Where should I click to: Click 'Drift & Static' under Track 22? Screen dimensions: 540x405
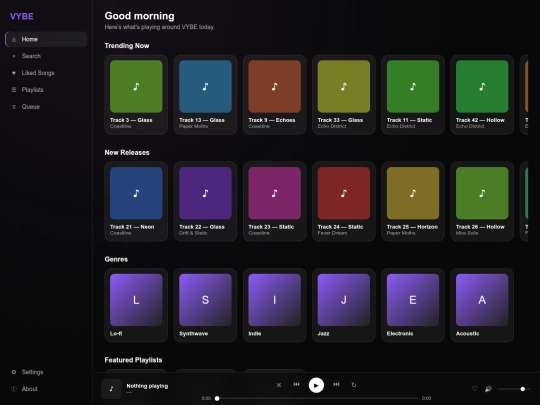(x=193, y=233)
